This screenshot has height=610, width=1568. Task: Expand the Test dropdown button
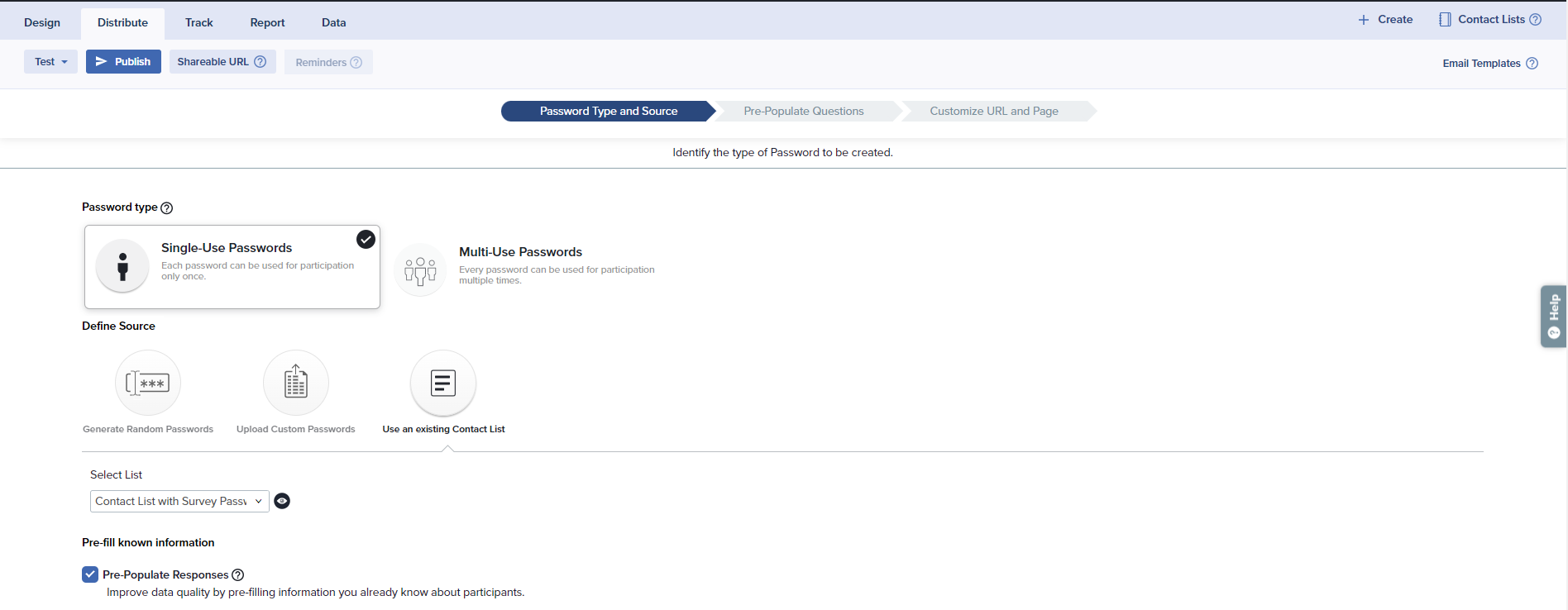point(50,62)
